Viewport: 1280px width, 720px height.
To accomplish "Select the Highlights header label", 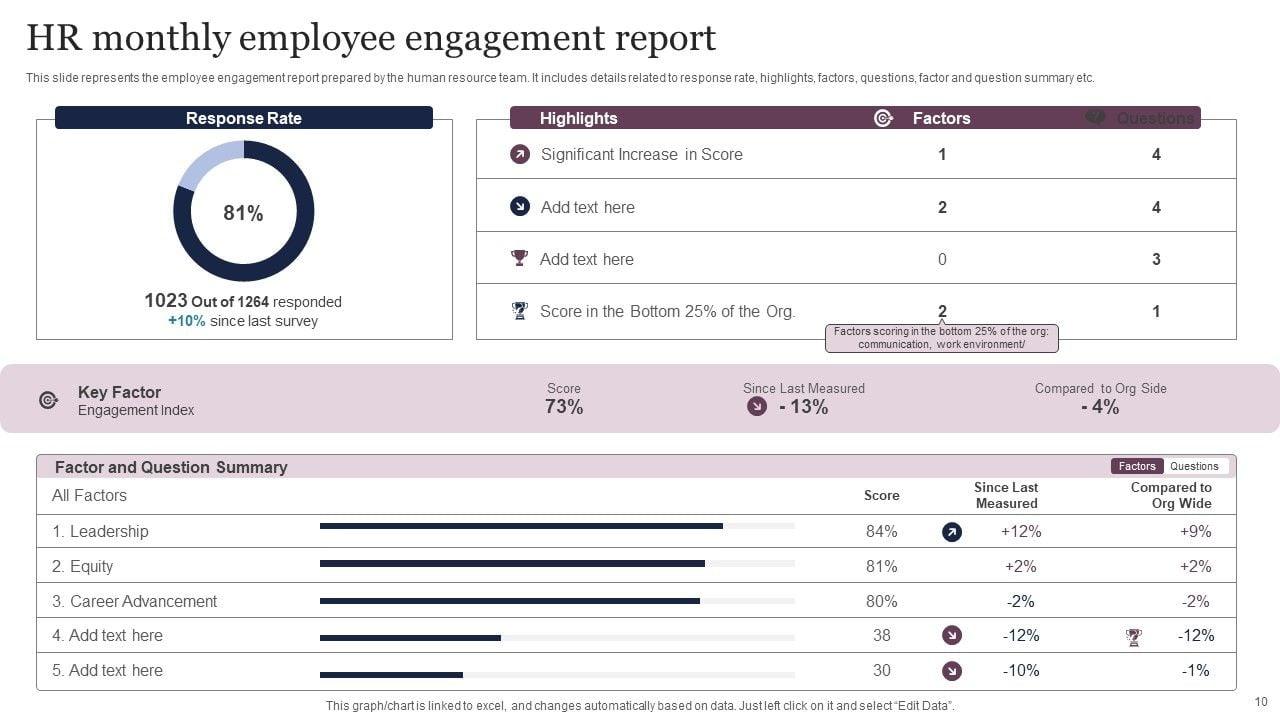I will coord(578,118).
